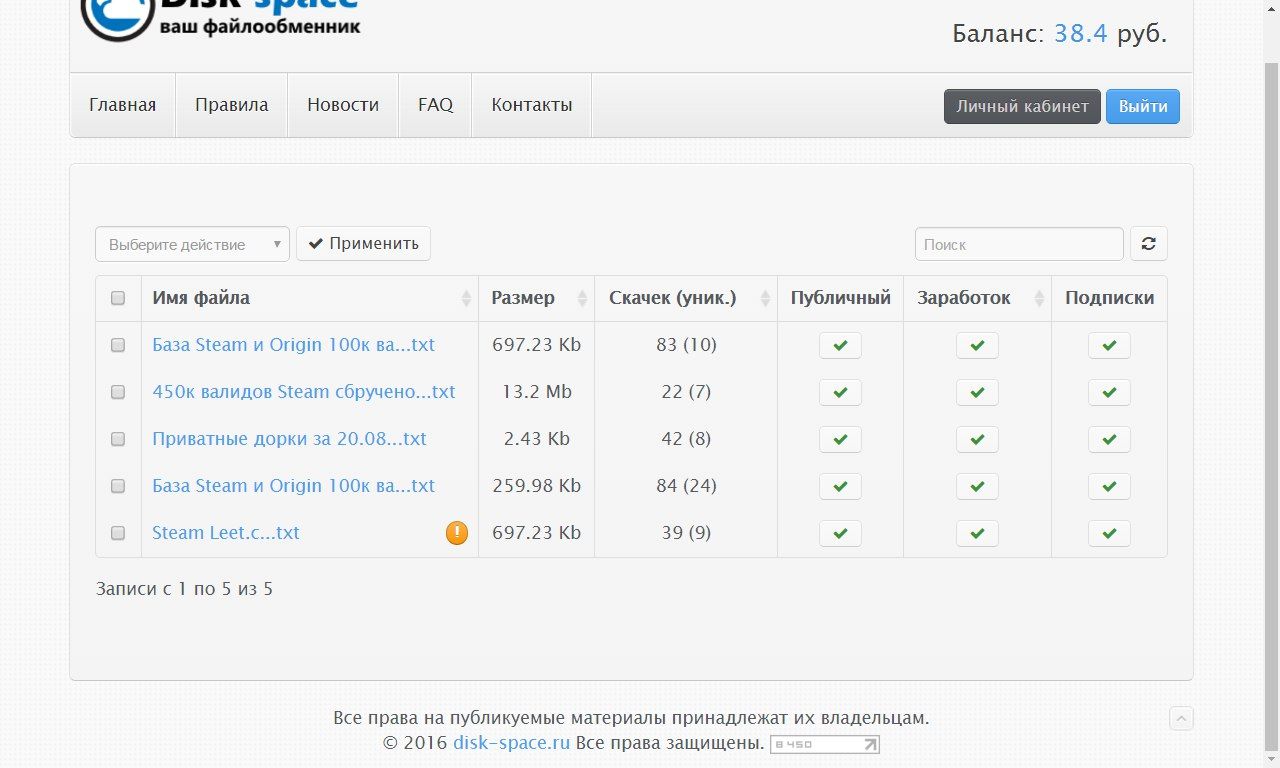
Task: Toggle Заработок for the 259.98 Kb file
Action: (x=977, y=486)
